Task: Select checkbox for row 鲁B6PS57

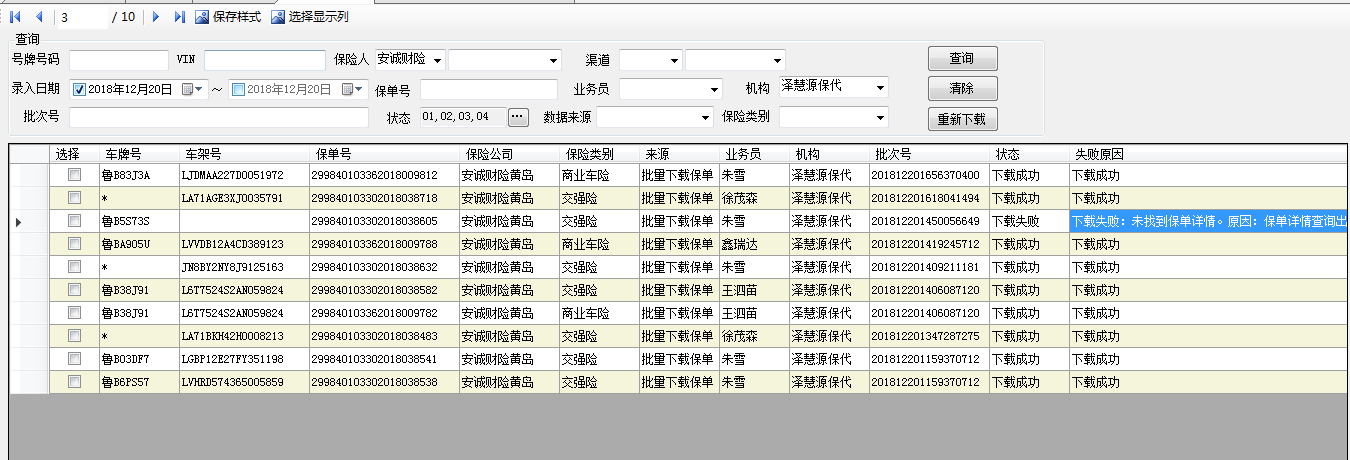Action: coord(74,382)
